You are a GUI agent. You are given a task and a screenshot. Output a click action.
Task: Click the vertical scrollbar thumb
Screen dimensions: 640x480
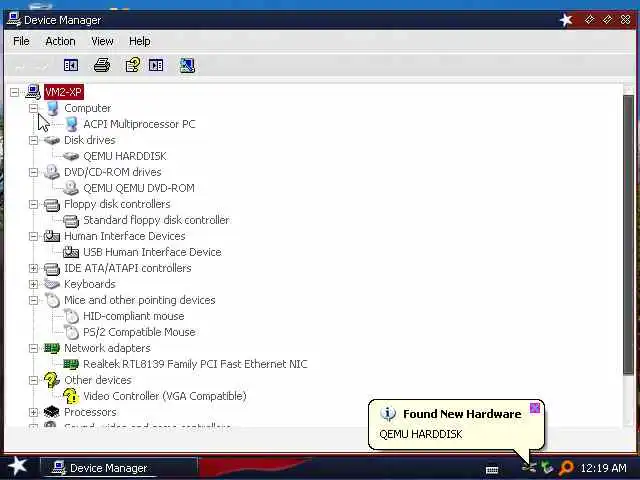629,235
